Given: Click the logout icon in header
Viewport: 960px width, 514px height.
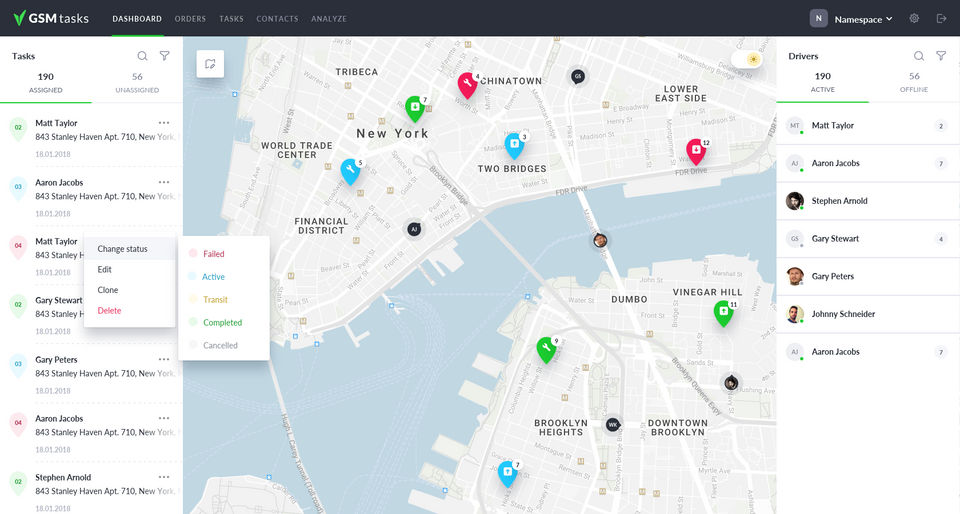Looking at the screenshot, I should (x=942, y=18).
